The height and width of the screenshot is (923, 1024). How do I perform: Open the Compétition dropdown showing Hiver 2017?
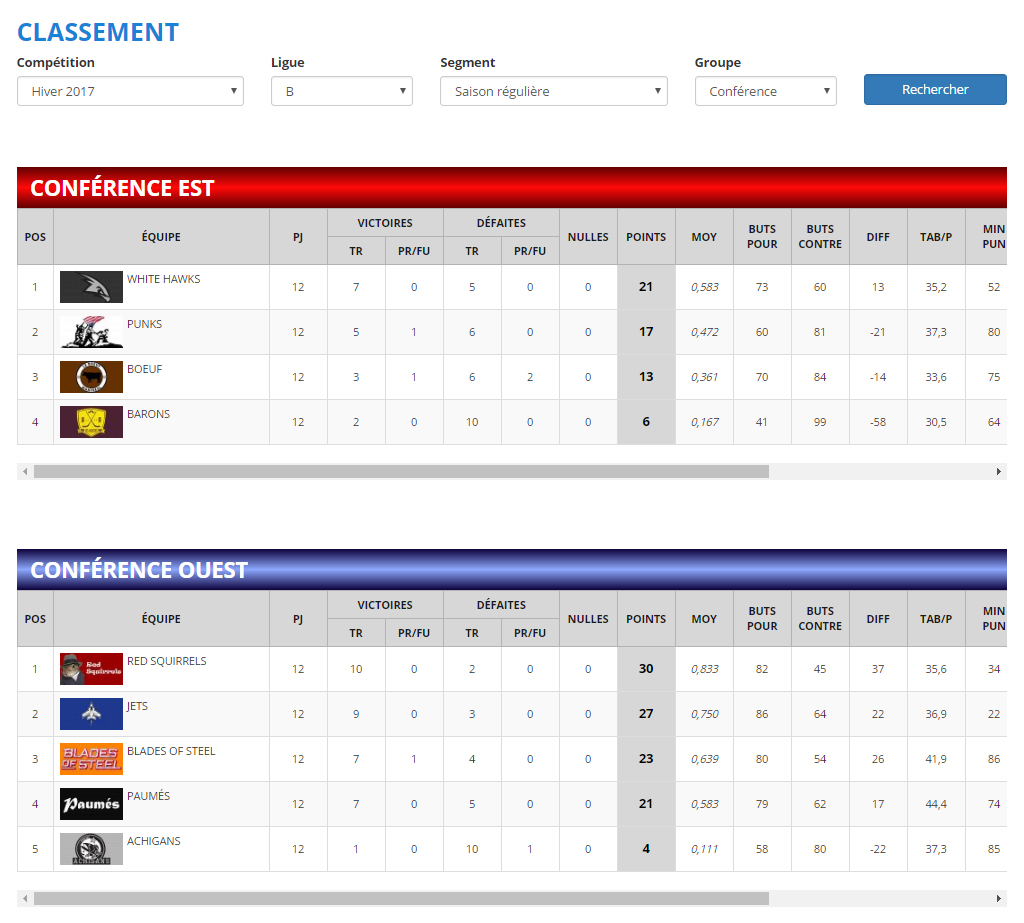130,91
